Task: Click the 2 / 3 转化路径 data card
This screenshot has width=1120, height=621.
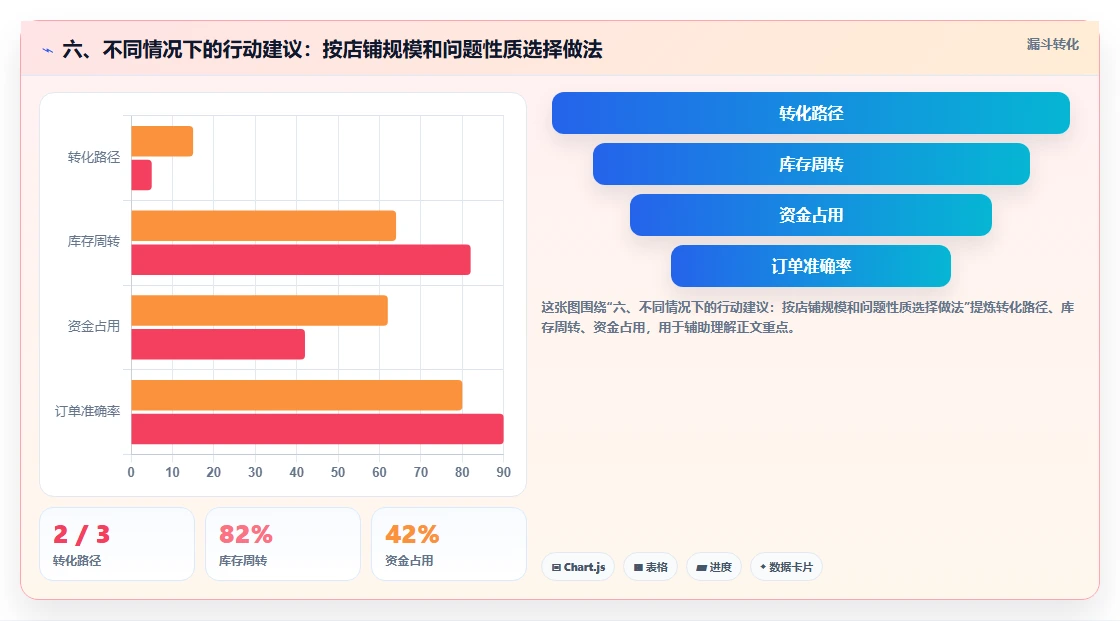Action: pos(117,544)
